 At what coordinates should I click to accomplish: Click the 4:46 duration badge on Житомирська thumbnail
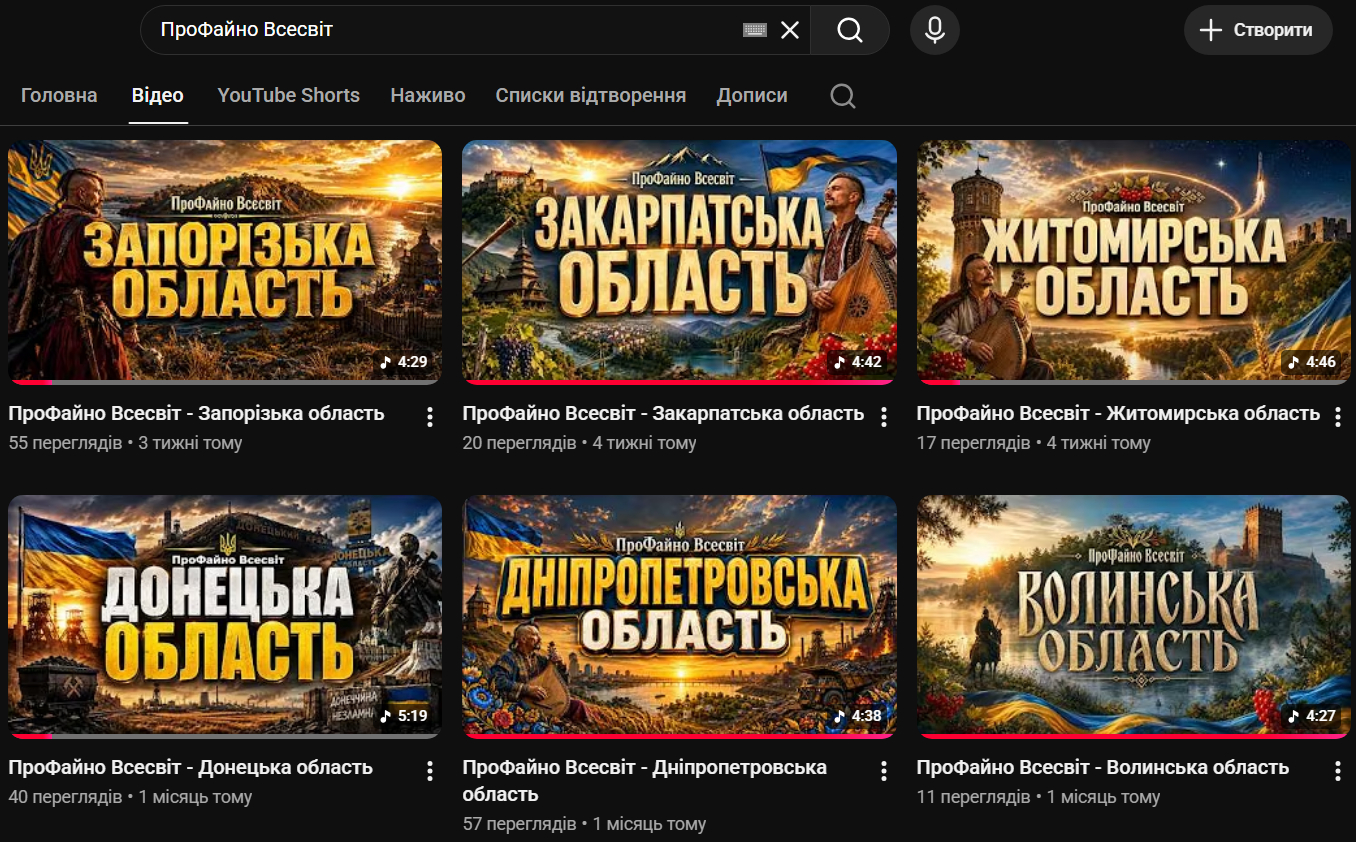tap(1312, 362)
